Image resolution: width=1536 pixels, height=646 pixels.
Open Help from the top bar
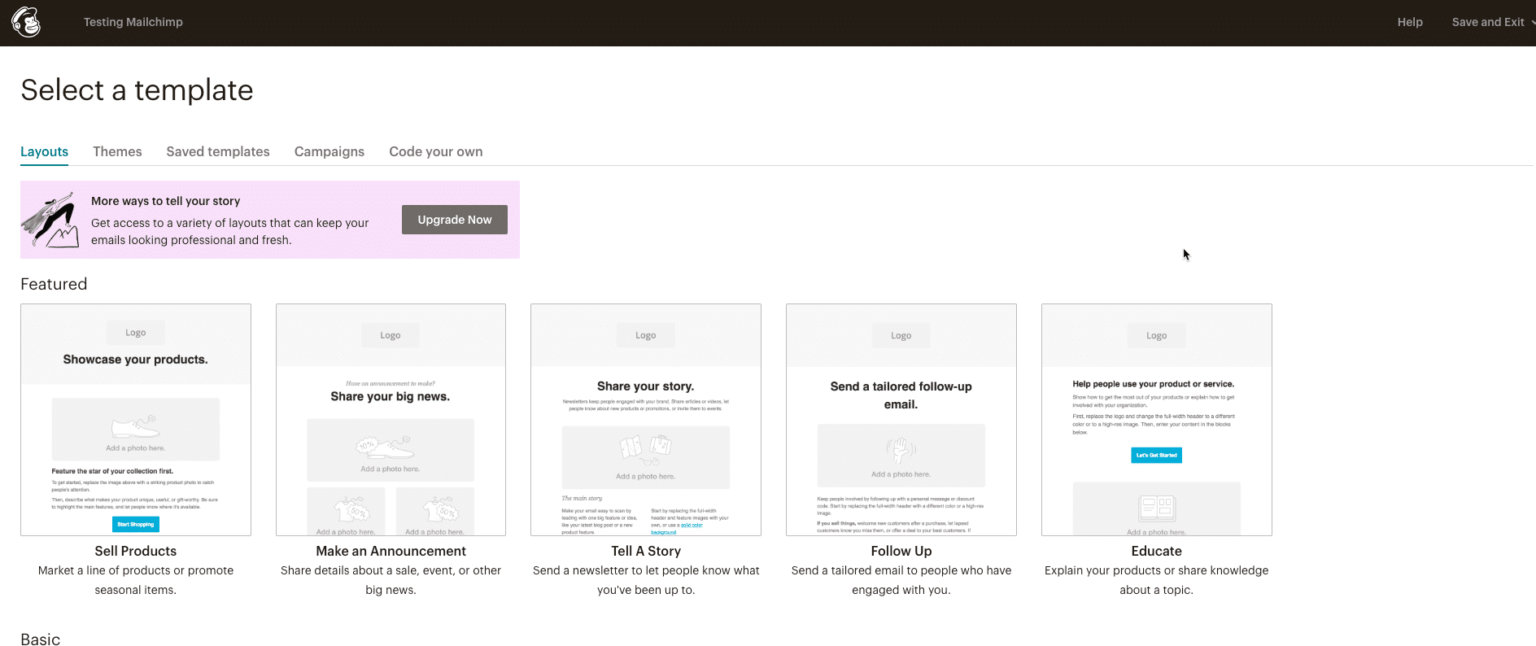pyautogui.click(x=1410, y=21)
